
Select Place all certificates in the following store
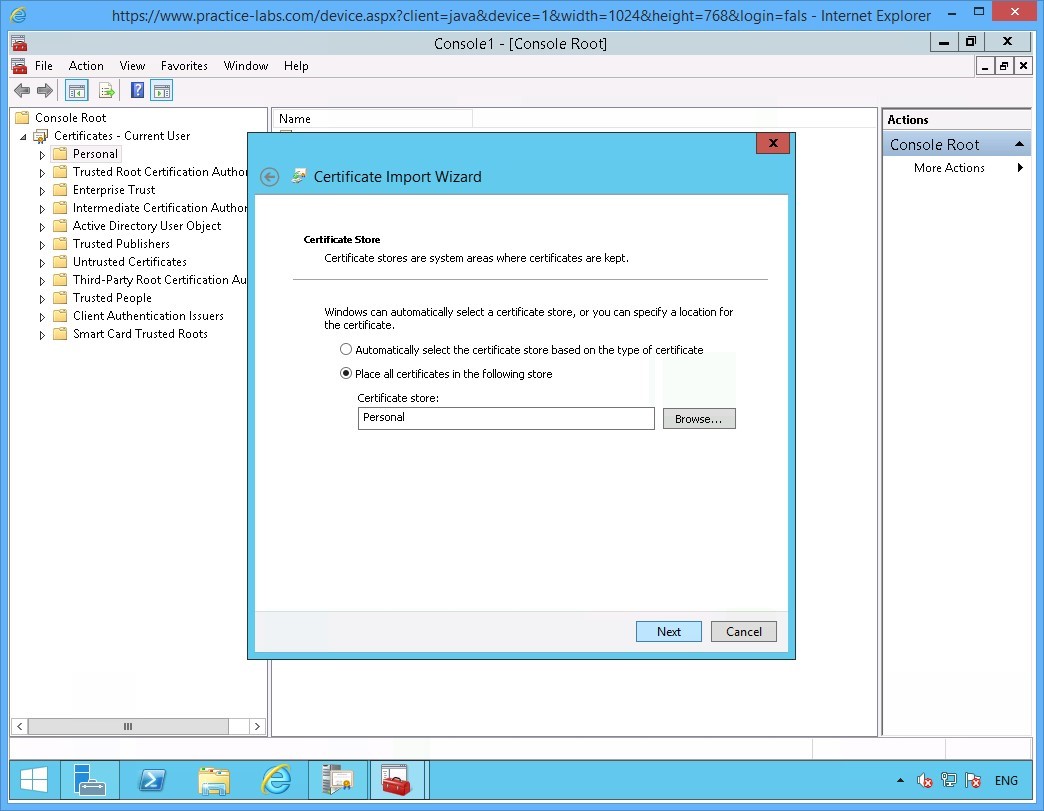[345, 373]
